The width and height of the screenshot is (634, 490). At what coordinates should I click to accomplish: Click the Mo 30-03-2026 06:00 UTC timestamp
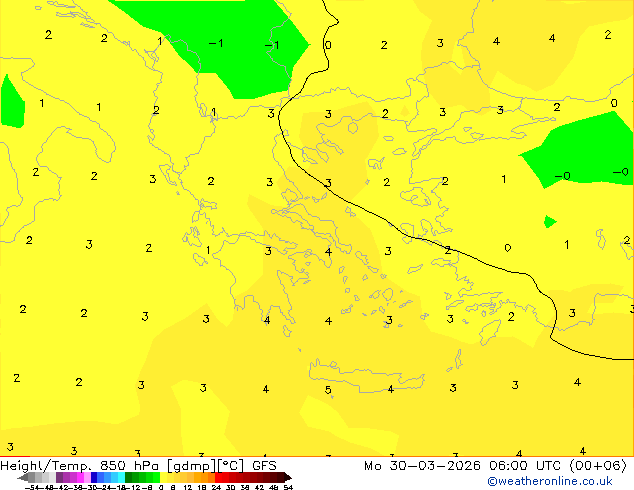495,466
